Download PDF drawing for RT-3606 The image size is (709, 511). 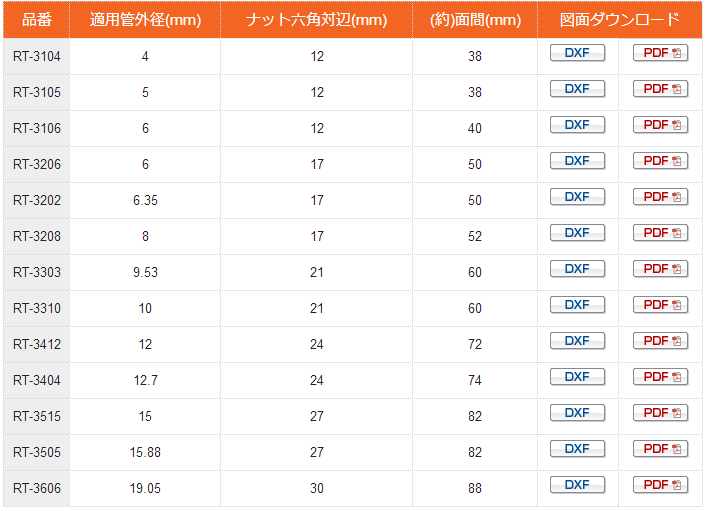[x=661, y=485]
